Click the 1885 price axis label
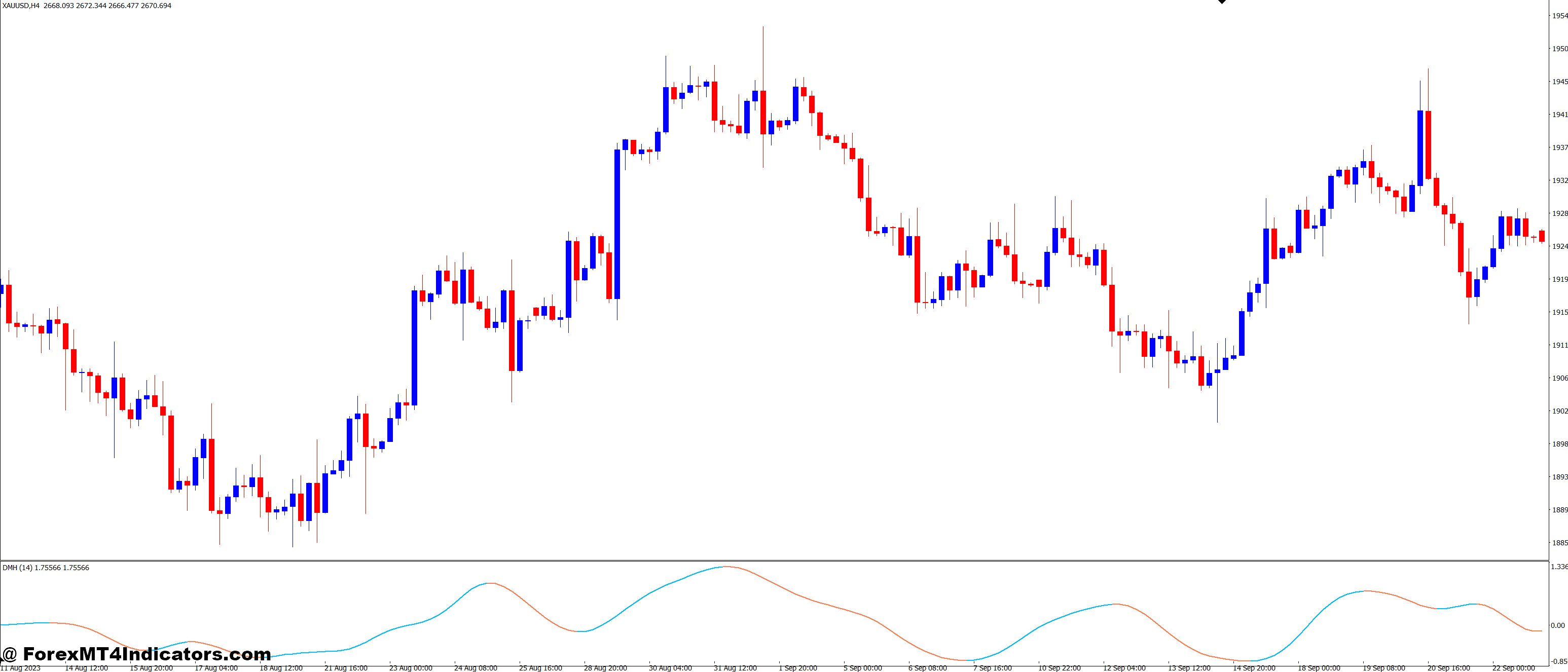 (x=1559, y=542)
